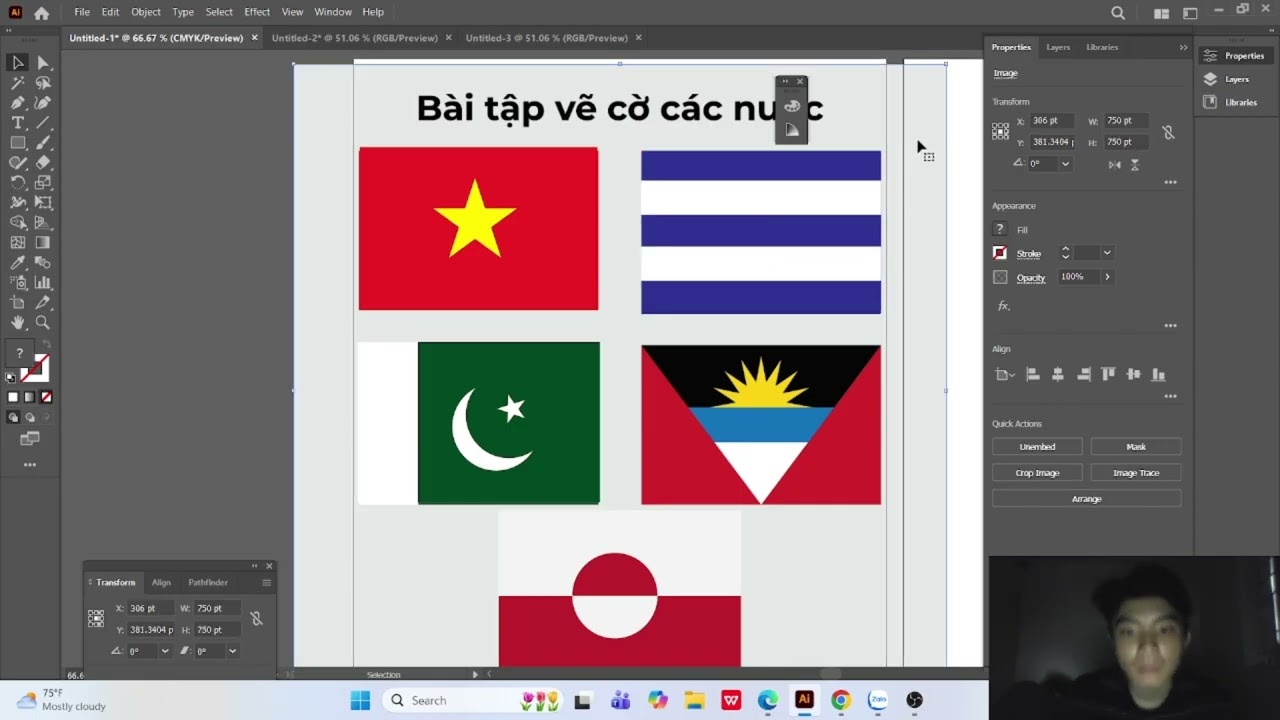
Task: Choose reference point in Properties Transform grid
Action: point(1000,131)
